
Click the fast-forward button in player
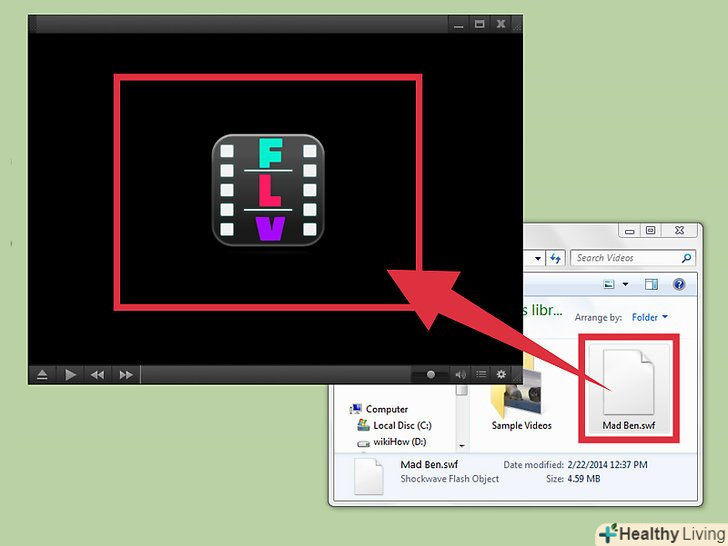[x=126, y=374]
